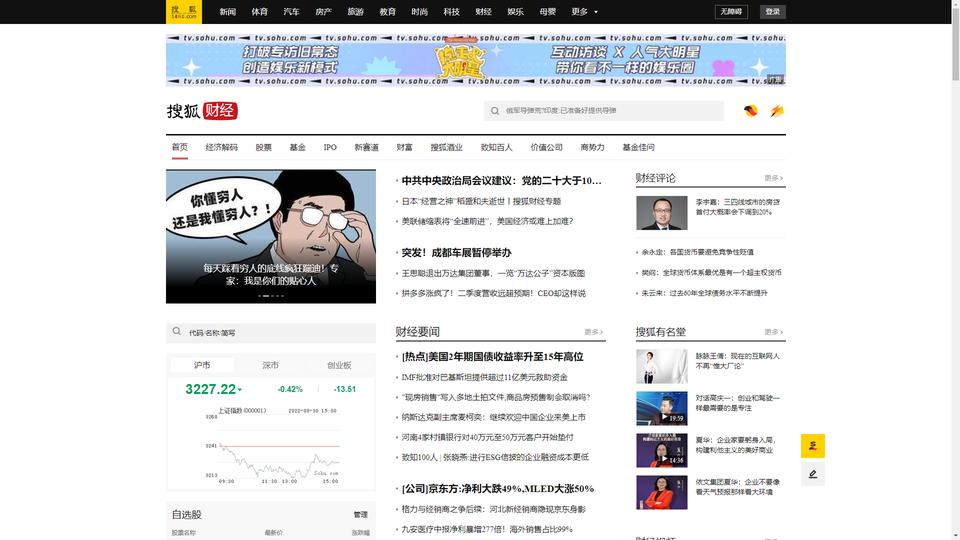Open the Sohu fox news icon
This screenshot has height=540, width=960.
click(x=751, y=111)
